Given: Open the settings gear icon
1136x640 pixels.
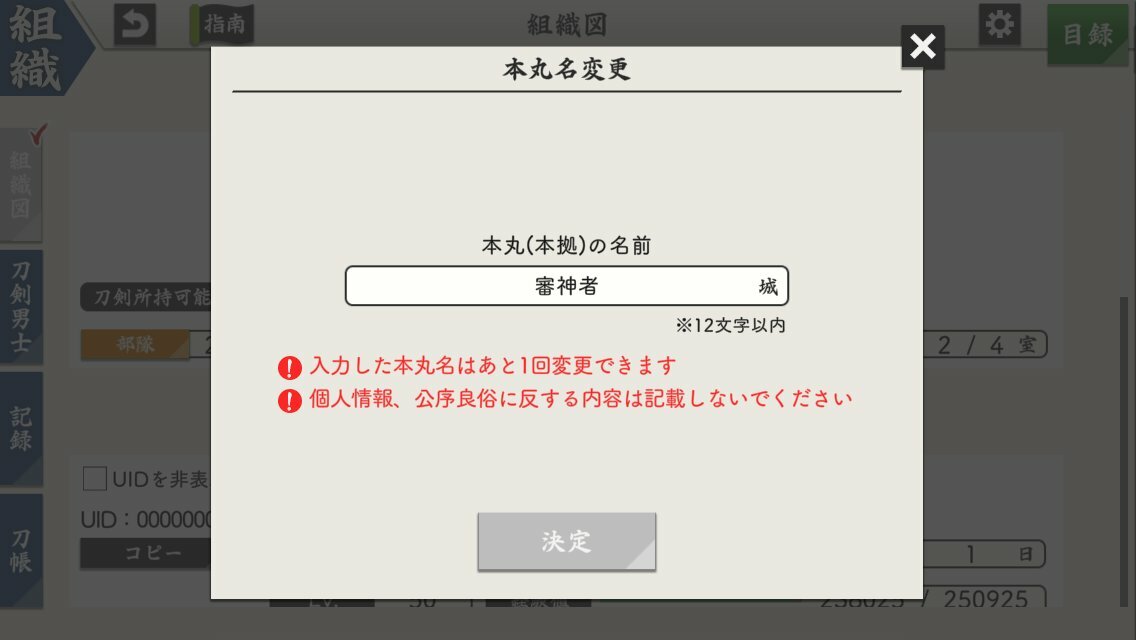Looking at the screenshot, I should (999, 24).
